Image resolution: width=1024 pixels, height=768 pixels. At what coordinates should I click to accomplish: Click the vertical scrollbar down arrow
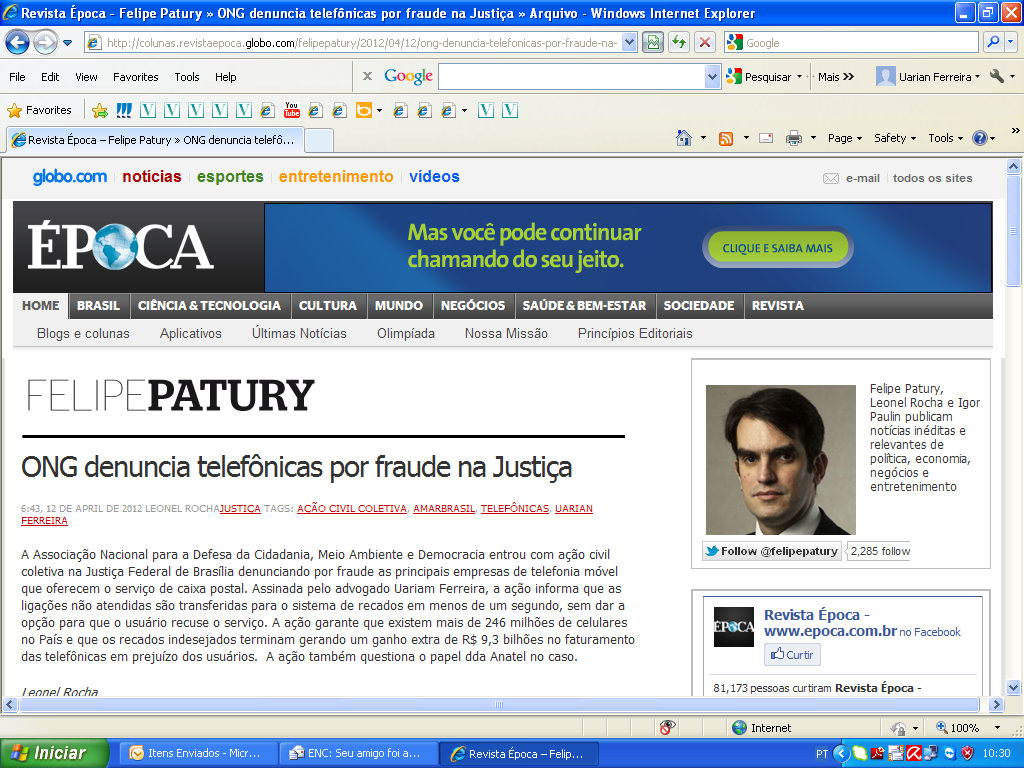tap(1013, 687)
